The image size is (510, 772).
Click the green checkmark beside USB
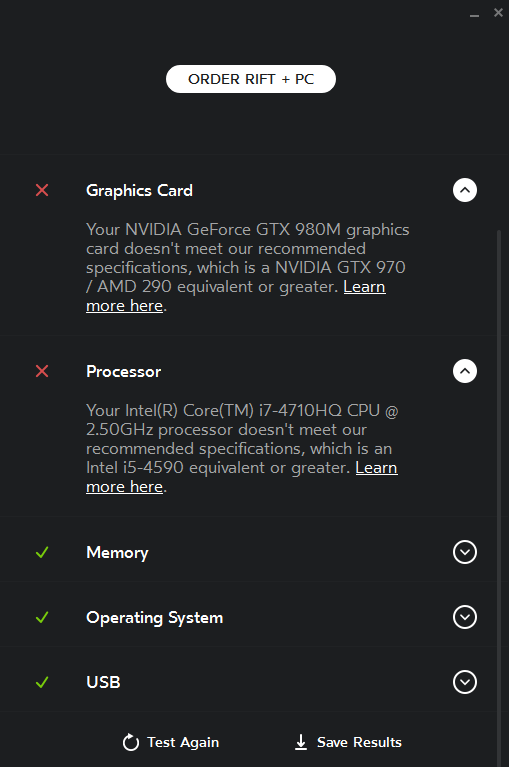42,682
